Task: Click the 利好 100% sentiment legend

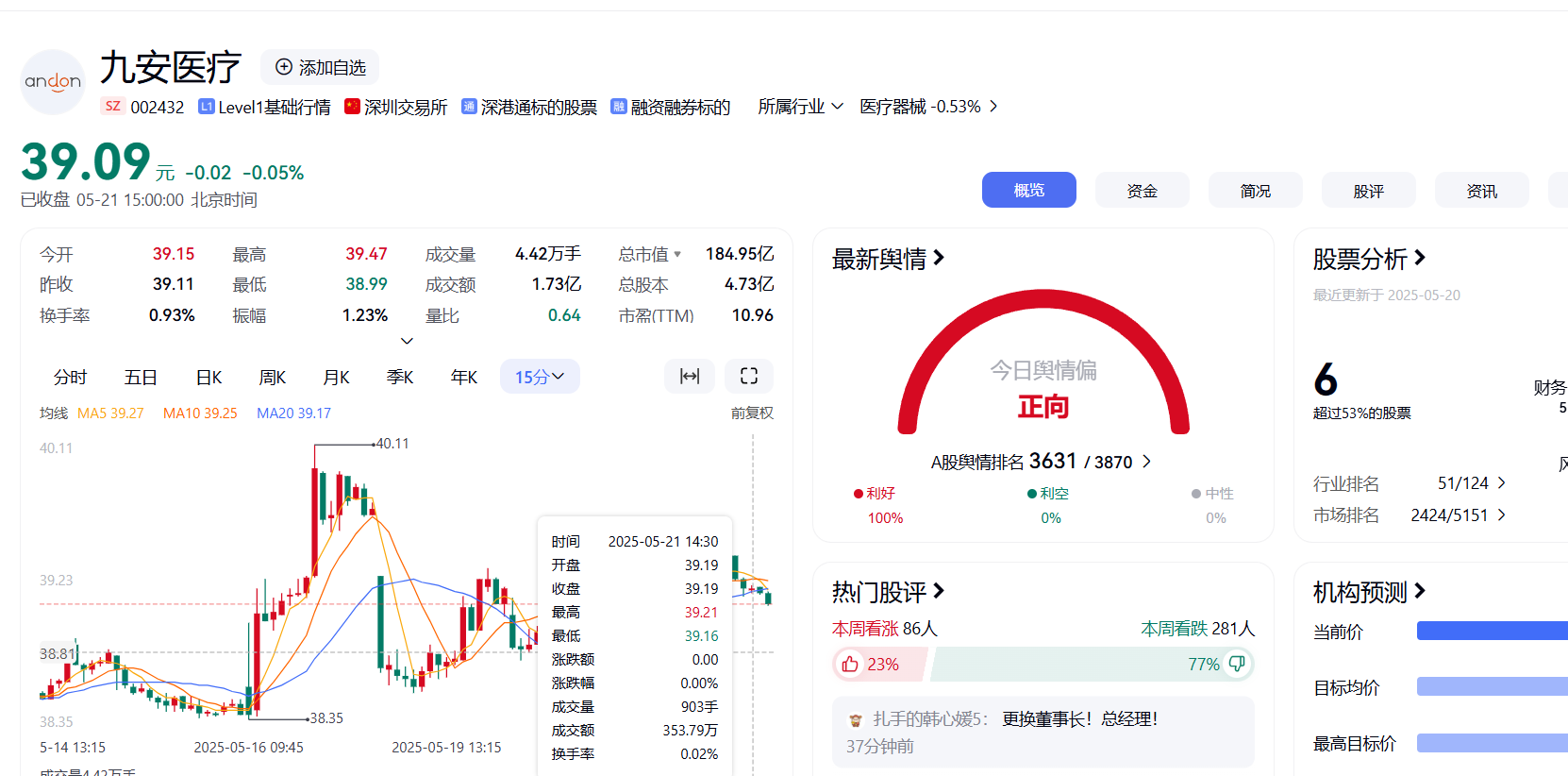Action: (x=877, y=505)
